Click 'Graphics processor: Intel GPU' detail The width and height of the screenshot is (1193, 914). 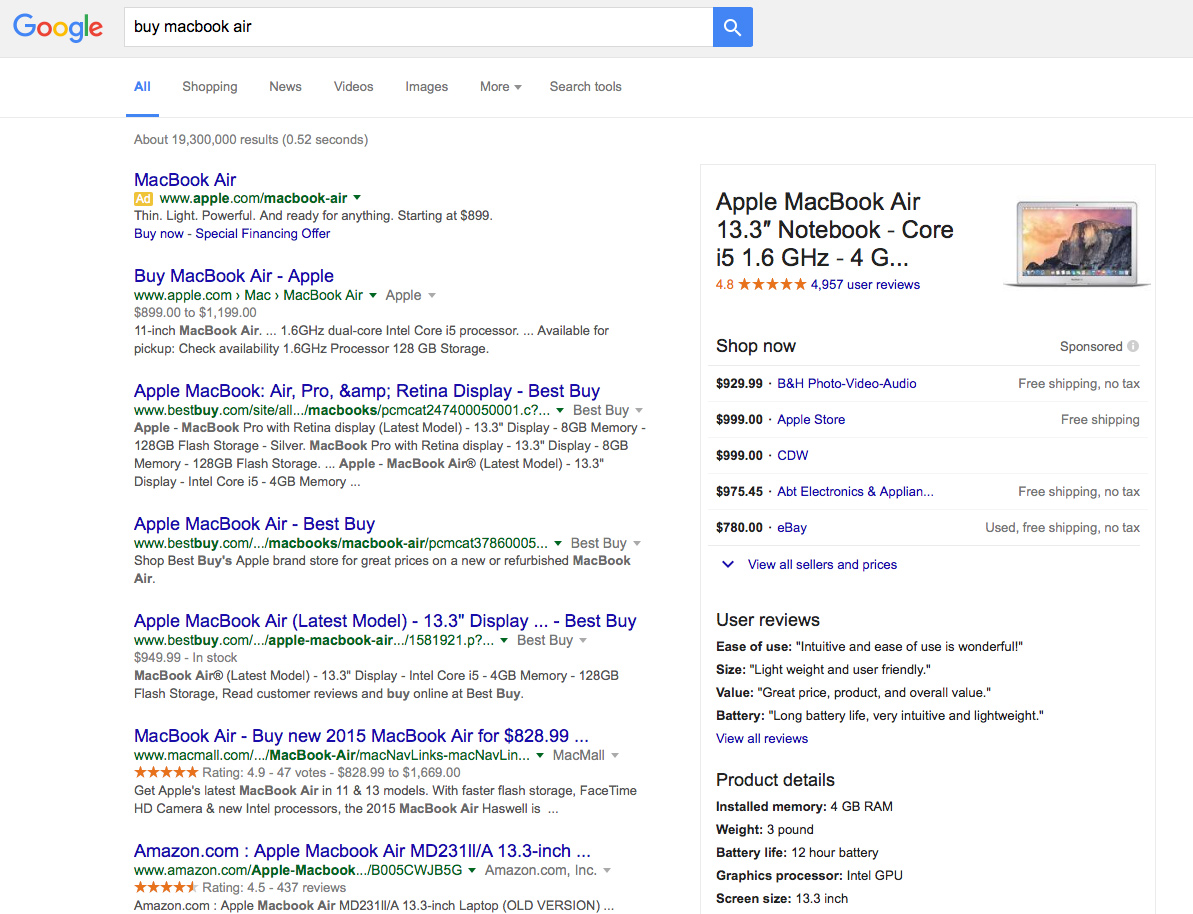click(x=810, y=875)
